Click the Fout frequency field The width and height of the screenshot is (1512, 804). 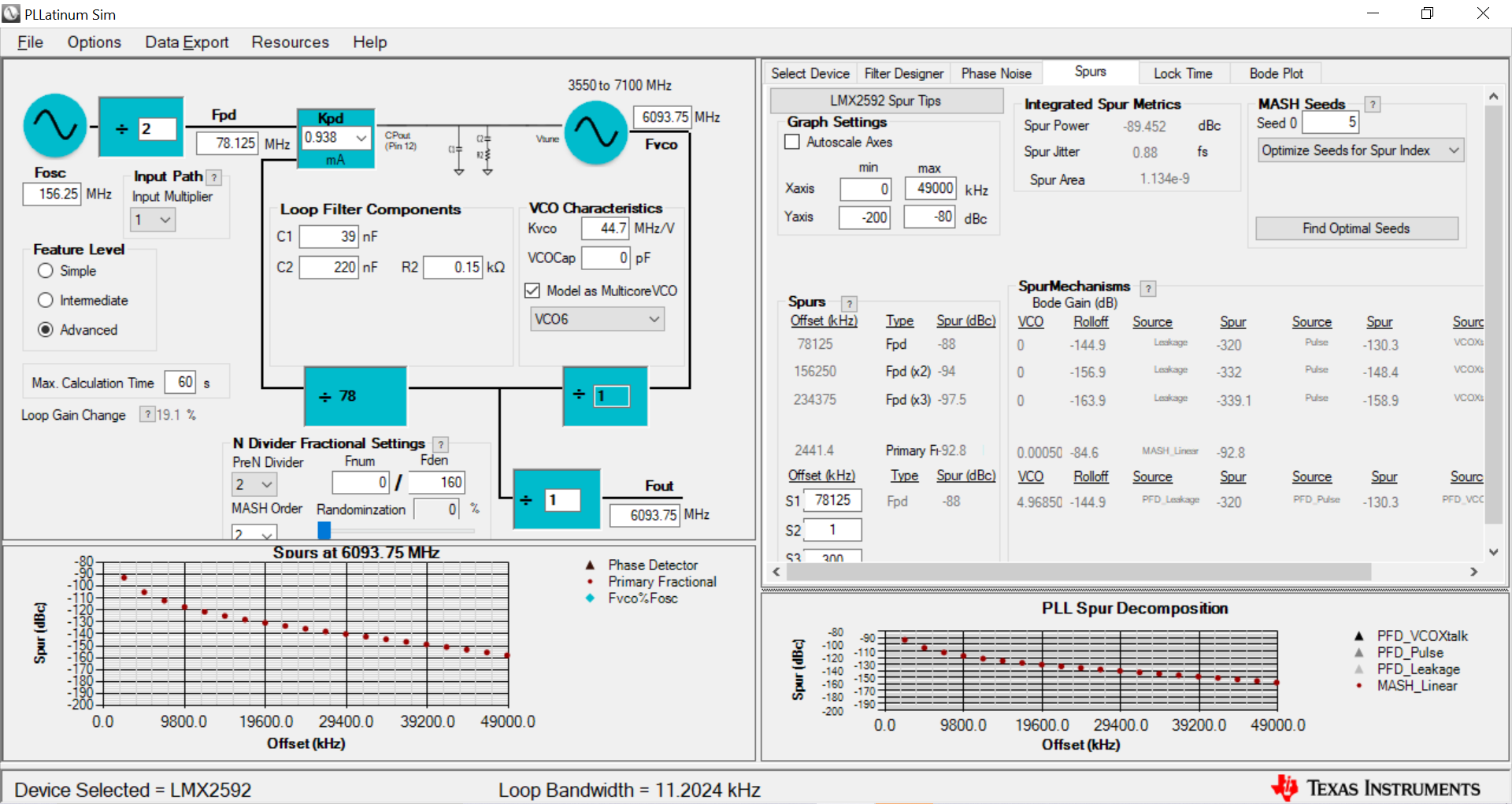click(x=645, y=515)
